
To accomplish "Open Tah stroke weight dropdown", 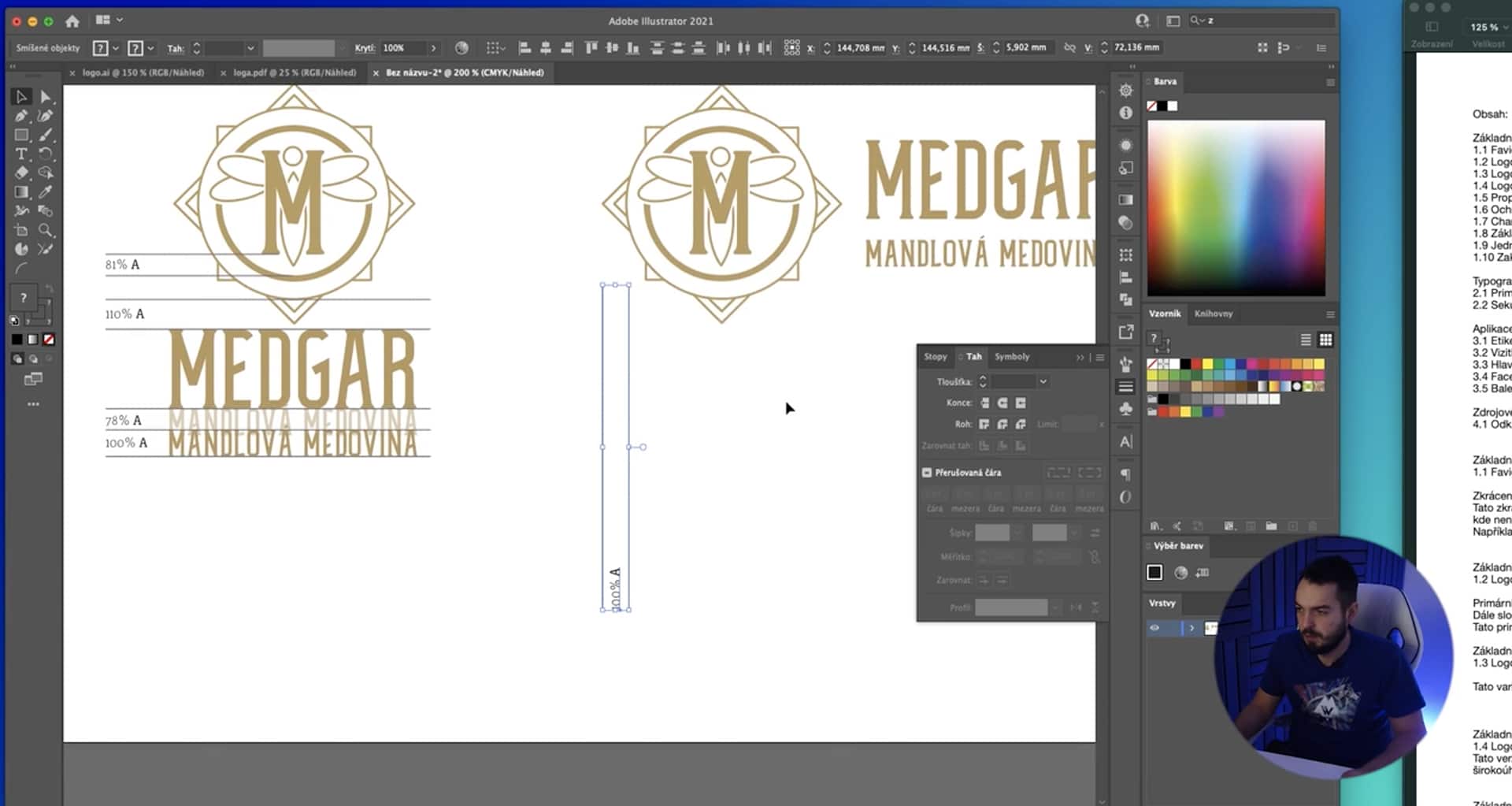I will click(x=250, y=48).
